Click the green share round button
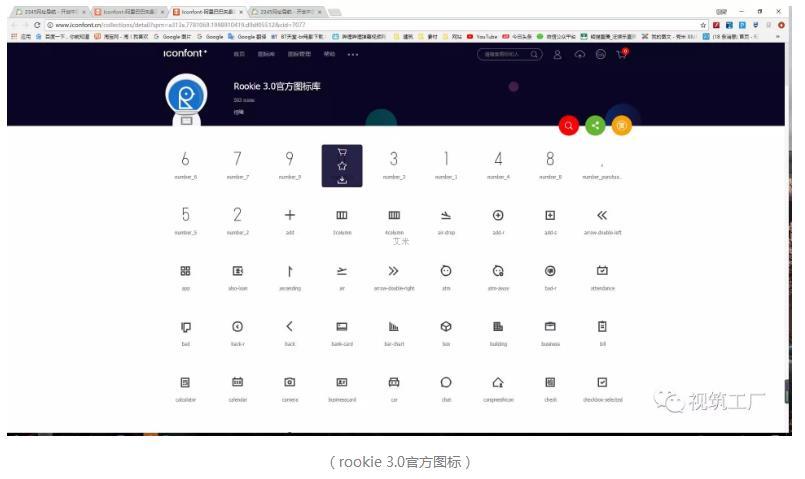 pyautogui.click(x=595, y=126)
